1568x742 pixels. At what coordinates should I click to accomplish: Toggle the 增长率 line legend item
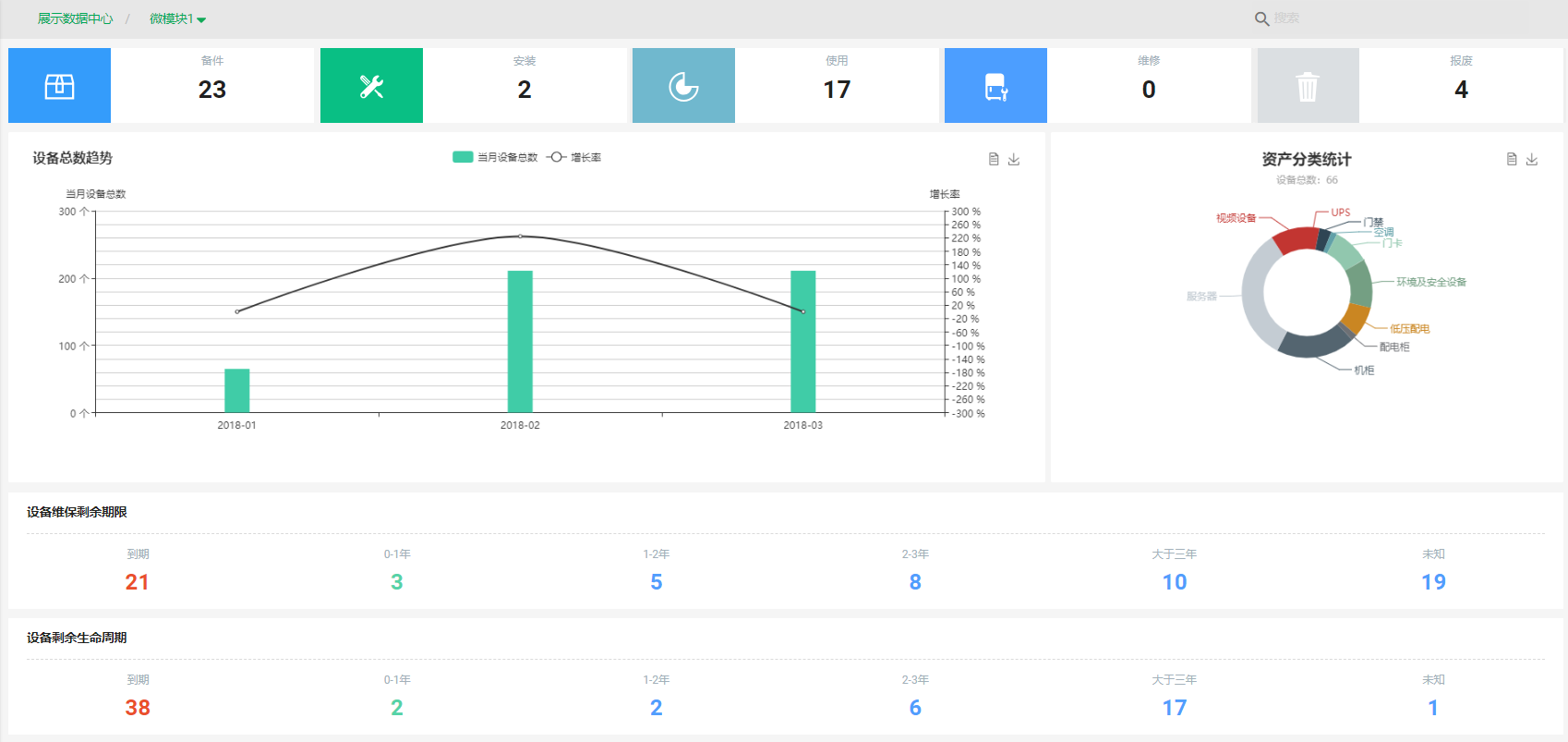574,157
